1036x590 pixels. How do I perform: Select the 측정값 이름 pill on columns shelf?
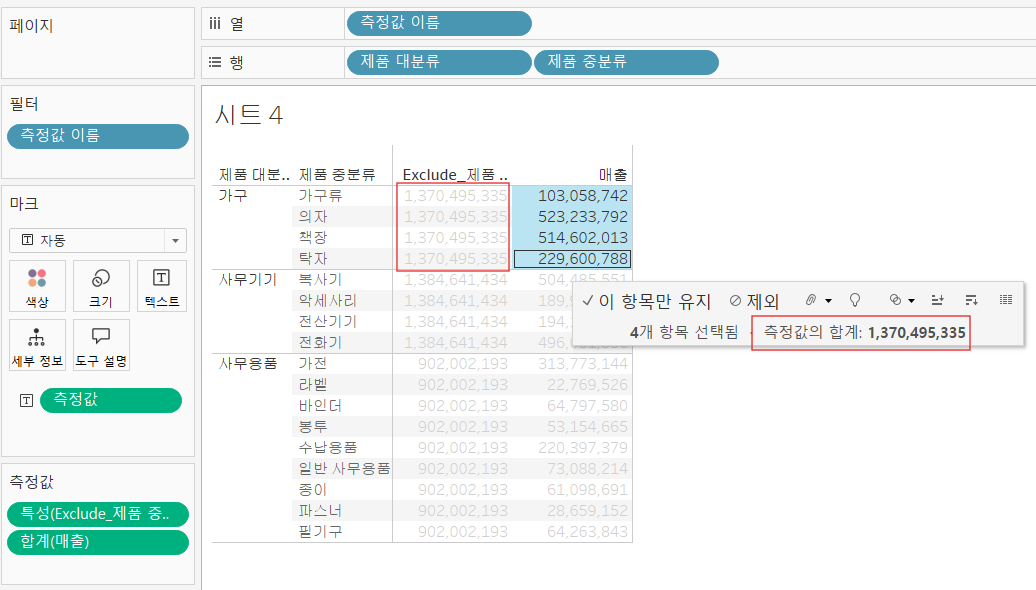point(439,23)
